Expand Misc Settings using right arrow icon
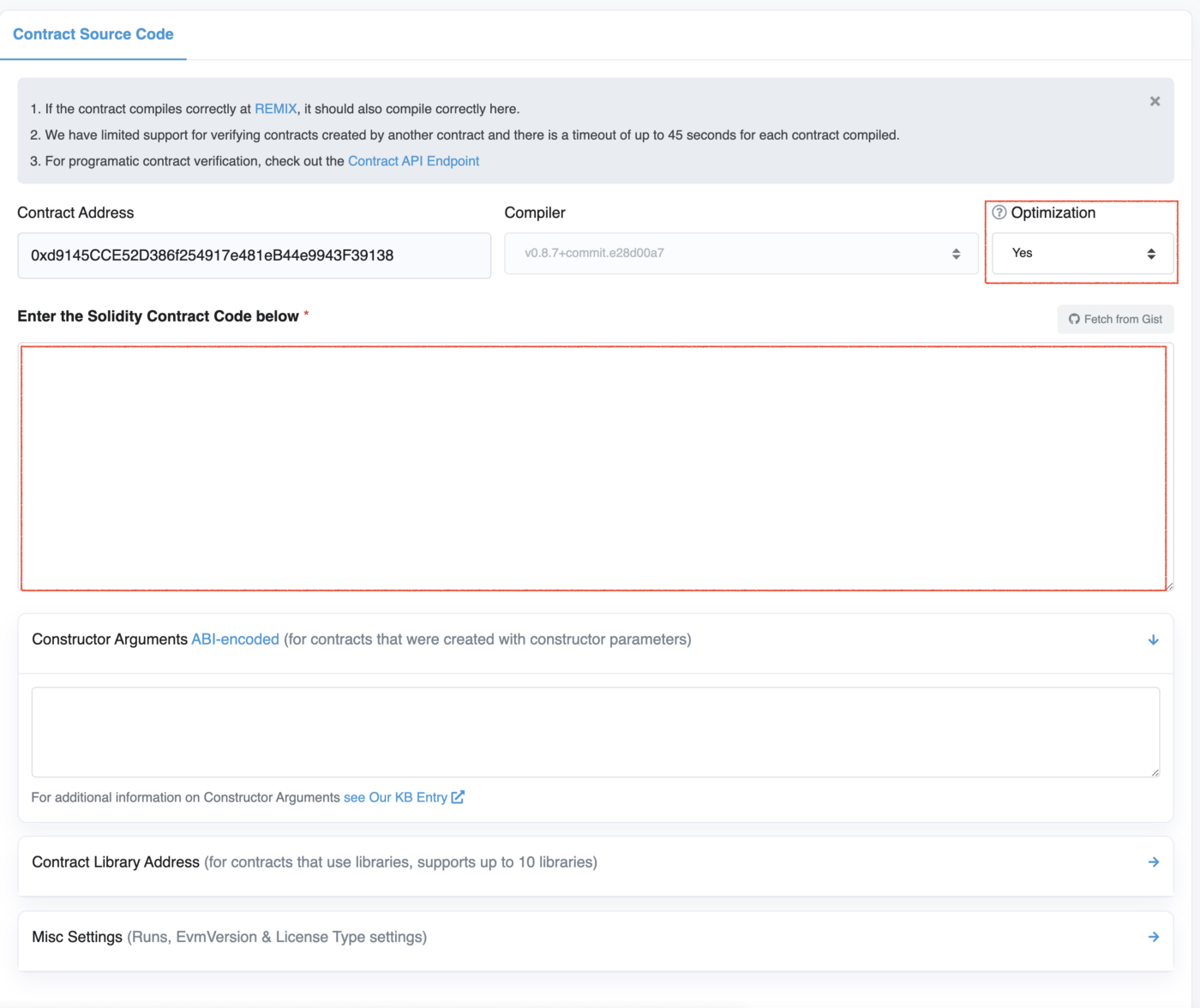1200x1008 pixels. coord(1154,937)
